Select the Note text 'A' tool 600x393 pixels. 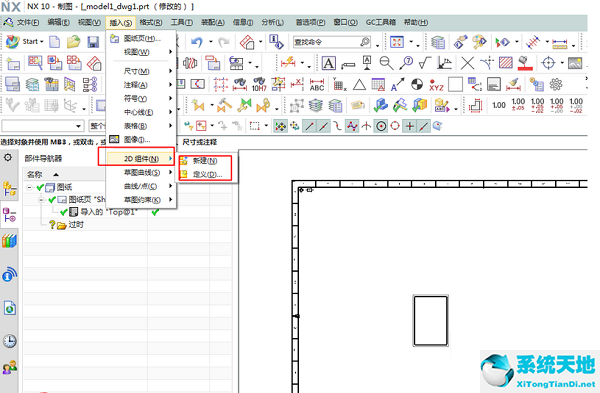pyautogui.click(x=328, y=63)
